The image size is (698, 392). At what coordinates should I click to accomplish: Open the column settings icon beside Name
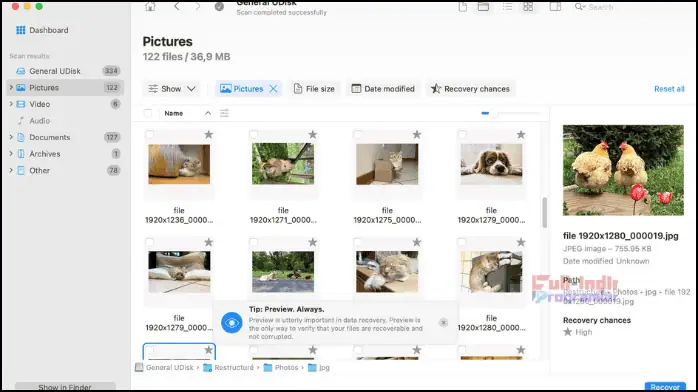pos(224,113)
